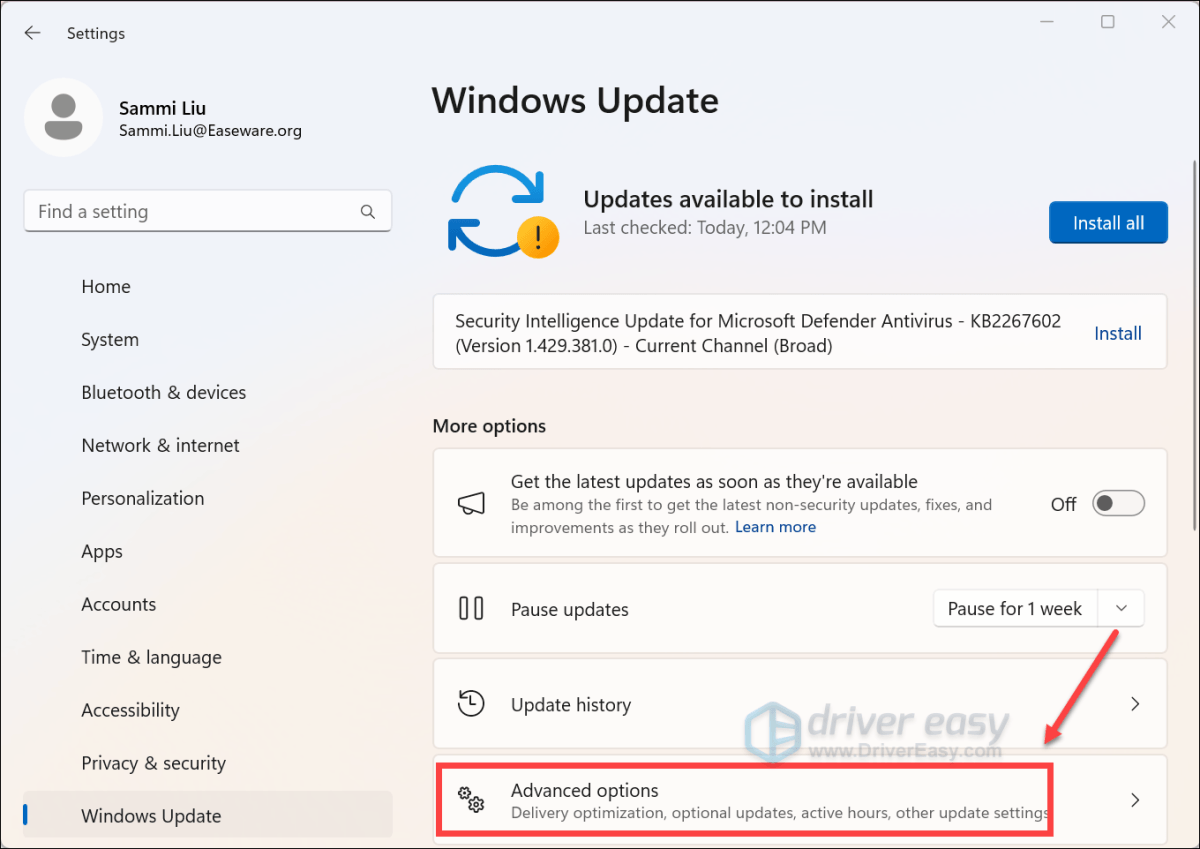Viewport: 1200px width, 849px height.
Task: Click the back arrow in Settings
Action: 32,32
